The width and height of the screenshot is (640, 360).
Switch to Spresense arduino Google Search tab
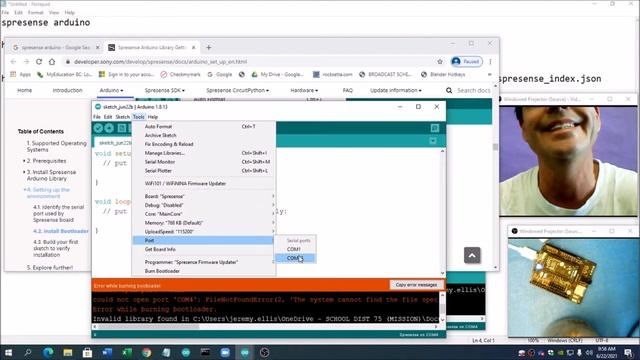[x=56, y=47]
